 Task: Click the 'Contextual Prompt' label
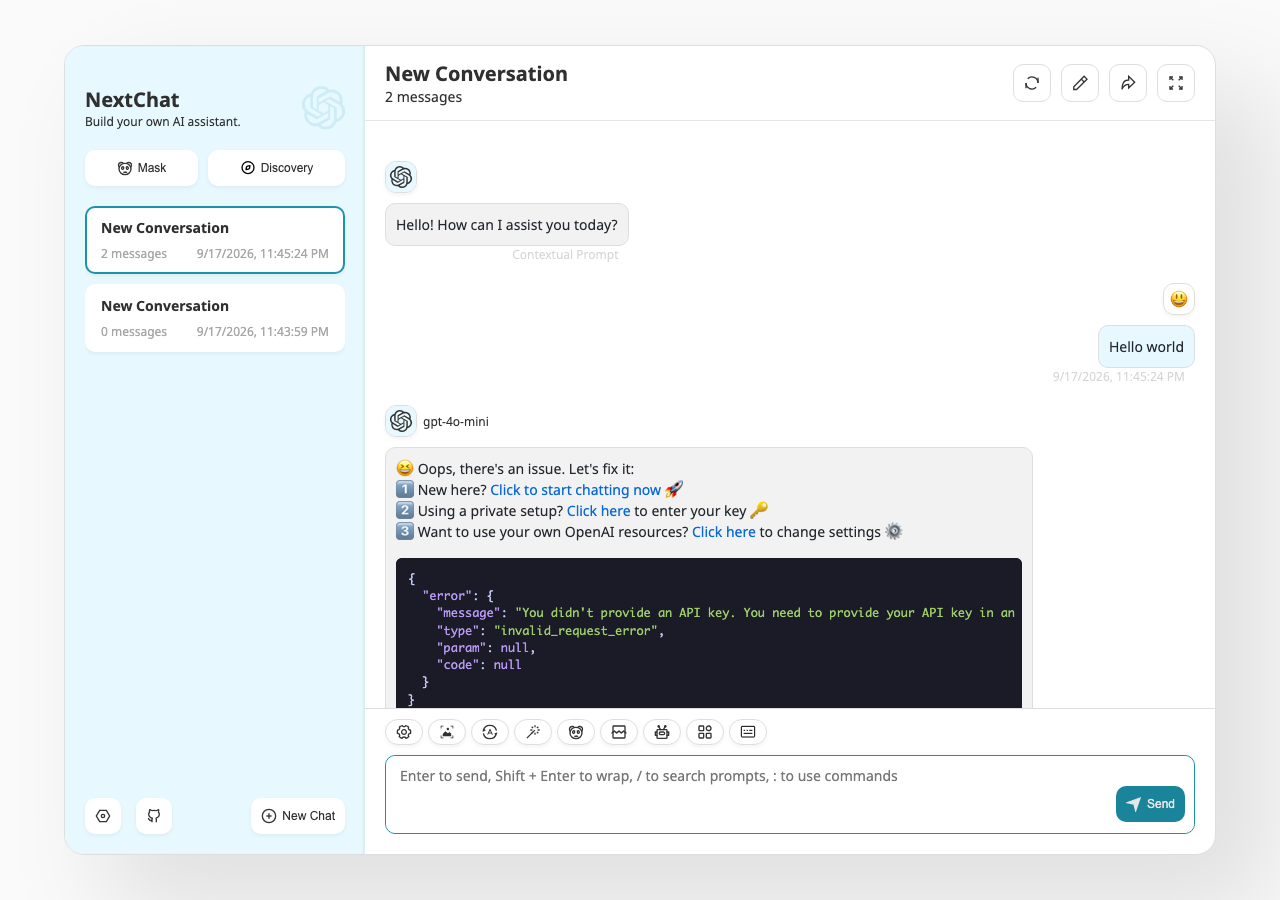pos(565,255)
